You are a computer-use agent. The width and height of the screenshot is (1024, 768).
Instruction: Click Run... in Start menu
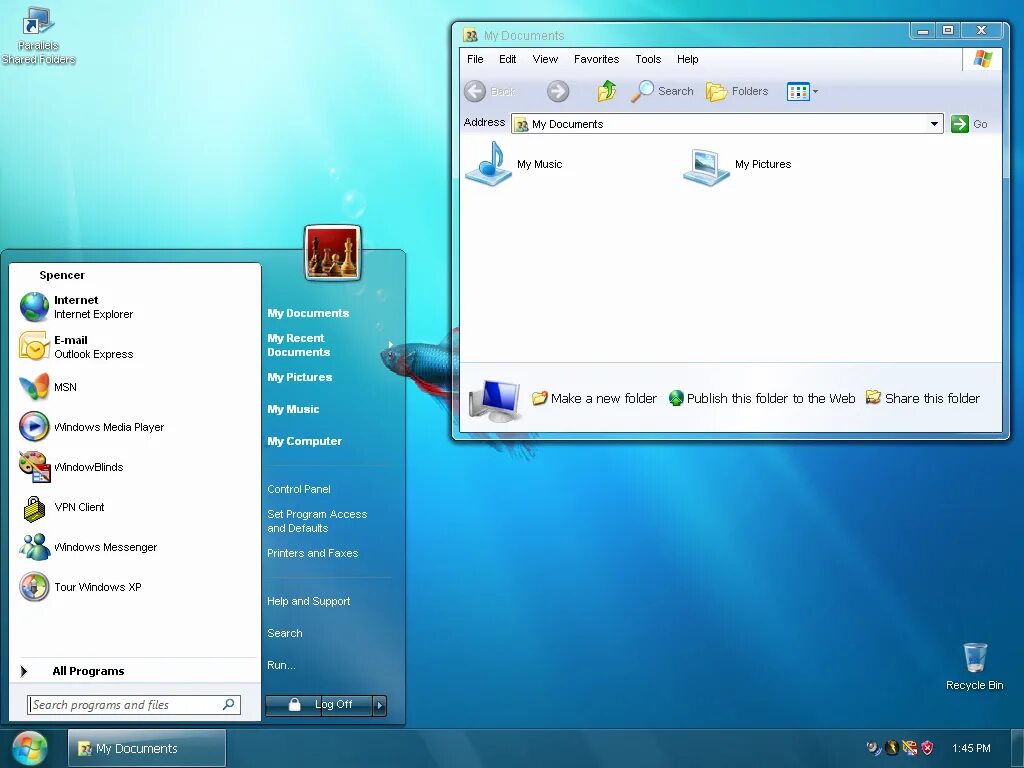coord(281,665)
